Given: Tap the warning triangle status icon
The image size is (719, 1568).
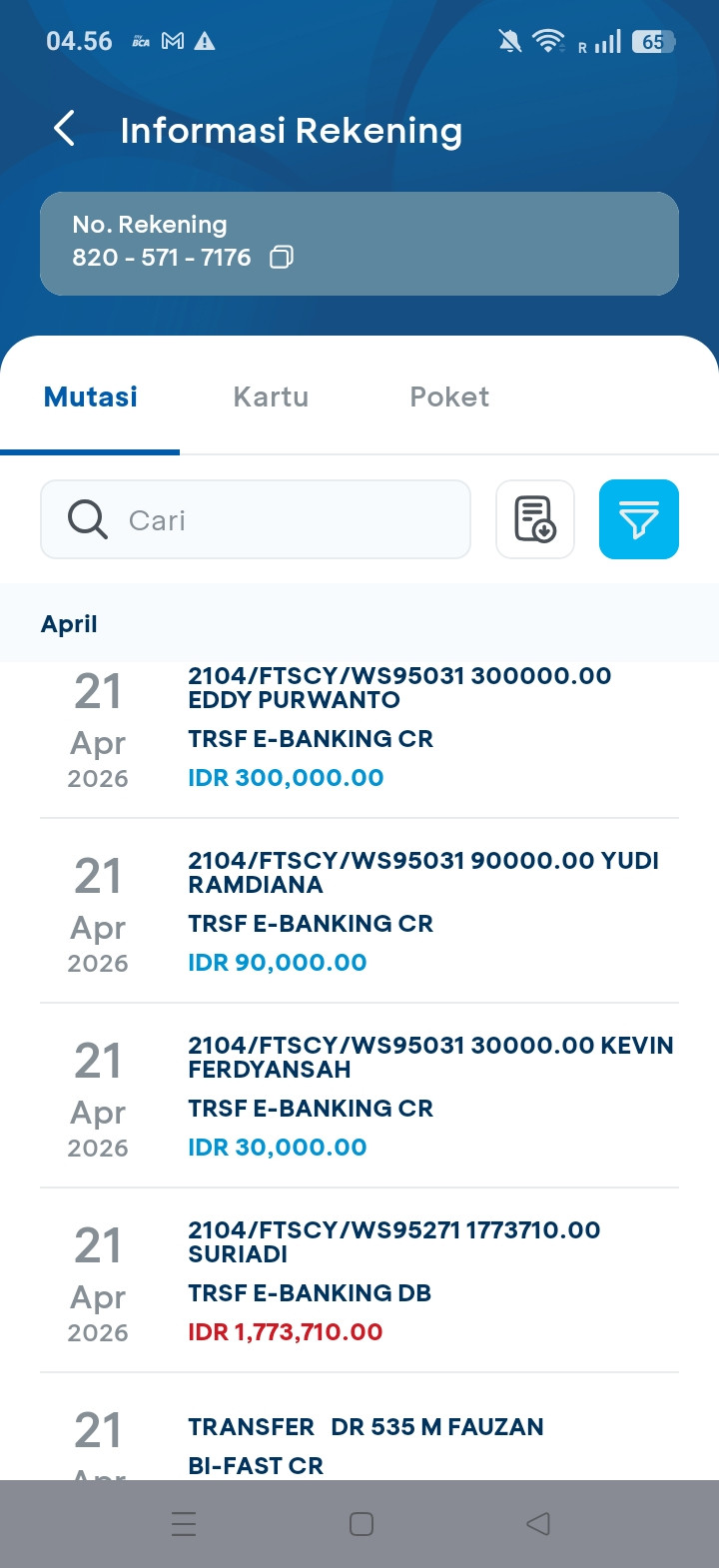Looking at the screenshot, I should [x=205, y=41].
